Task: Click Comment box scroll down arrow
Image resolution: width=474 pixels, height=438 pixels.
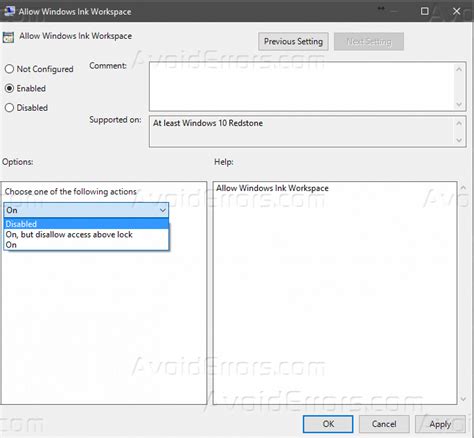Action: (459, 104)
